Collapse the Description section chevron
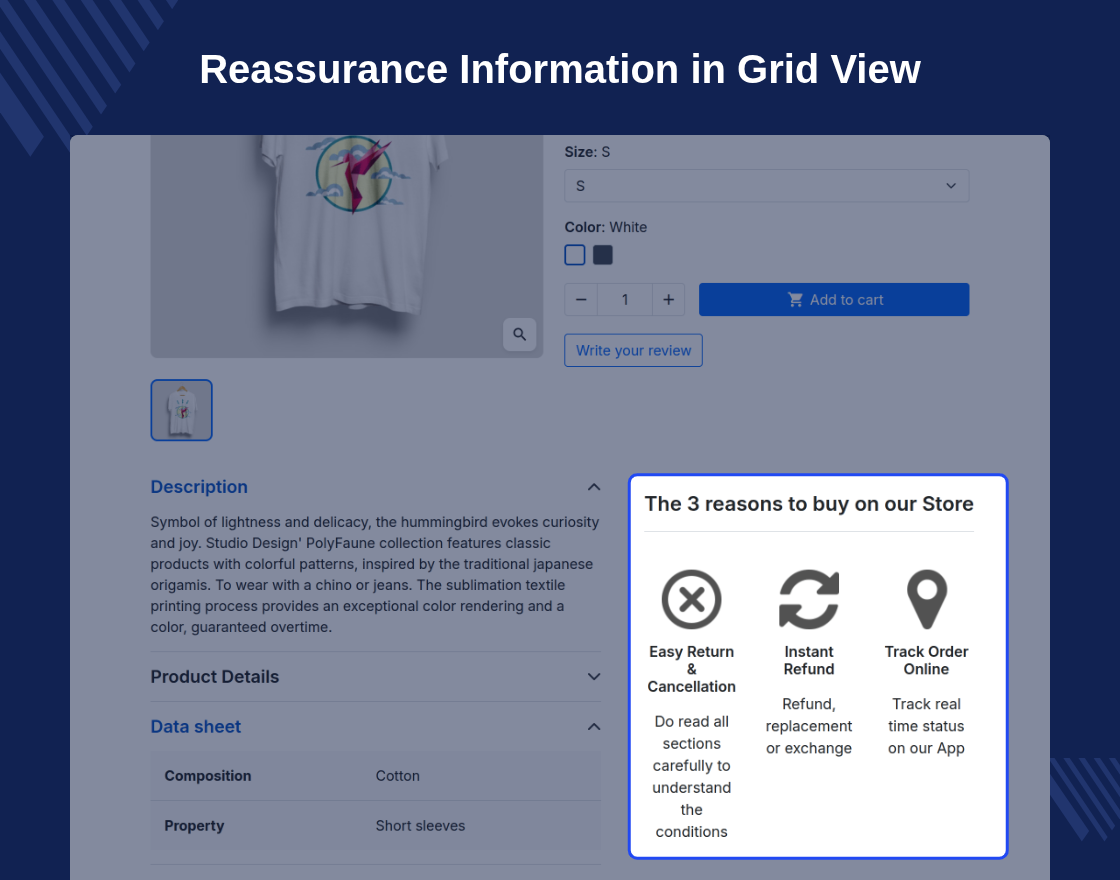1120x880 pixels. pyautogui.click(x=594, y=487)
